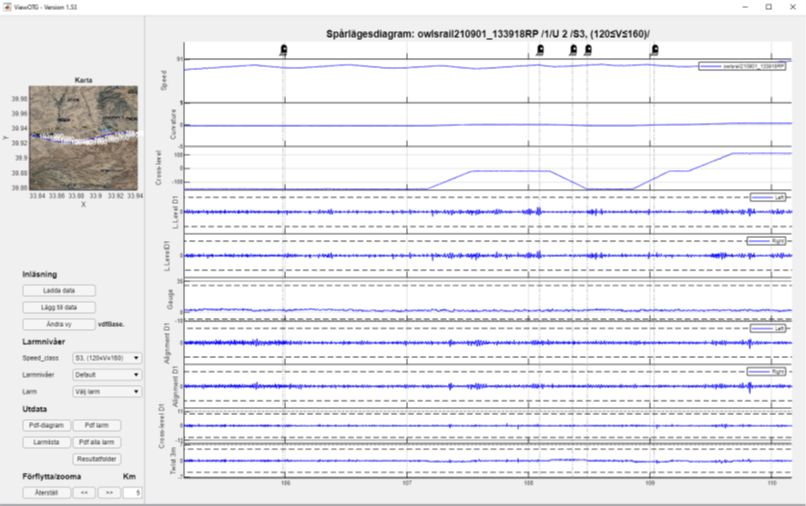The height and width of the screenshot is (506, 806).
Task: Click the Lägg till data button
Action: tap(57, 307)
